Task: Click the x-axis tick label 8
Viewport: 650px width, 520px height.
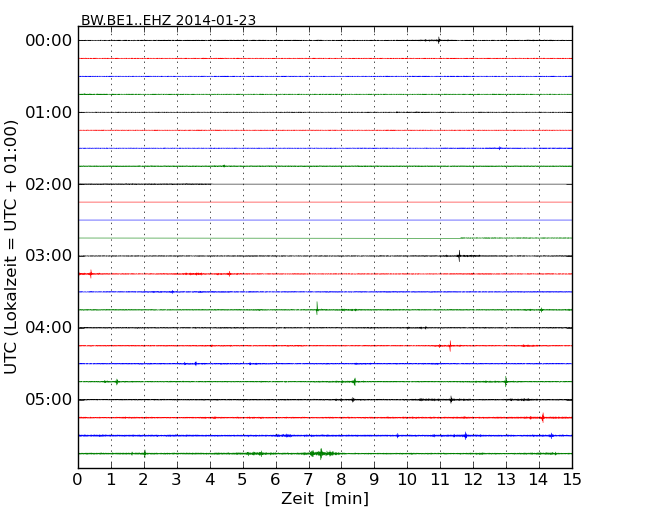Action: pyautogui.click(x=341, y=479)
